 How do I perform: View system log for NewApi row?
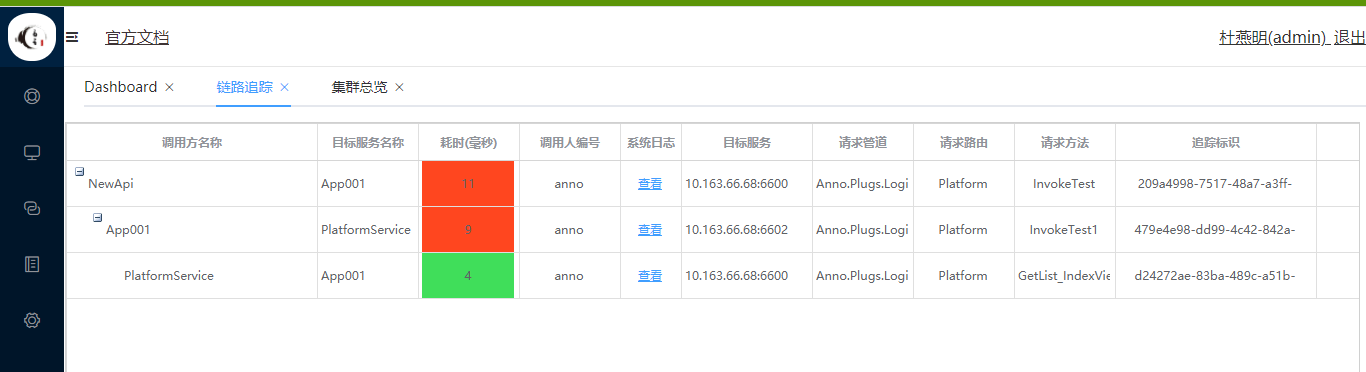click(x=650, y=184)
